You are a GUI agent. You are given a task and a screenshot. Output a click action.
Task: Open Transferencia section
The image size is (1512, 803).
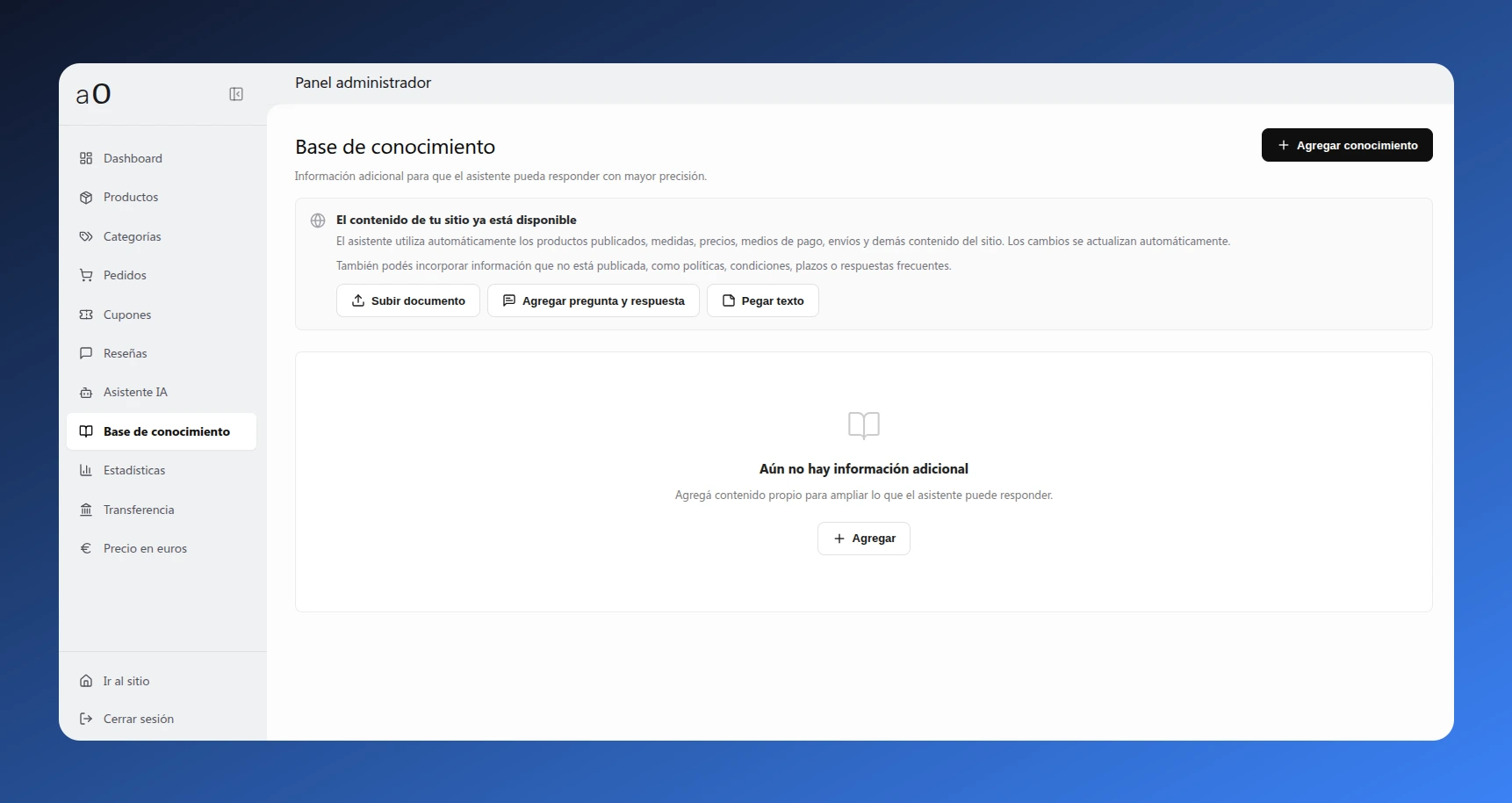(x=162, y=510)
